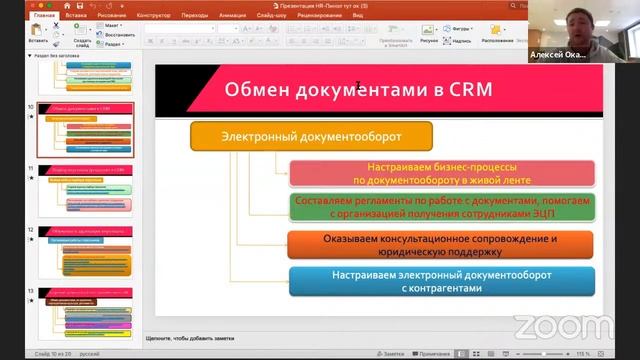Screen dimensions: 640x360
Task: Click the Электронный документооборот orange box
Action: [x=311, y=136]
